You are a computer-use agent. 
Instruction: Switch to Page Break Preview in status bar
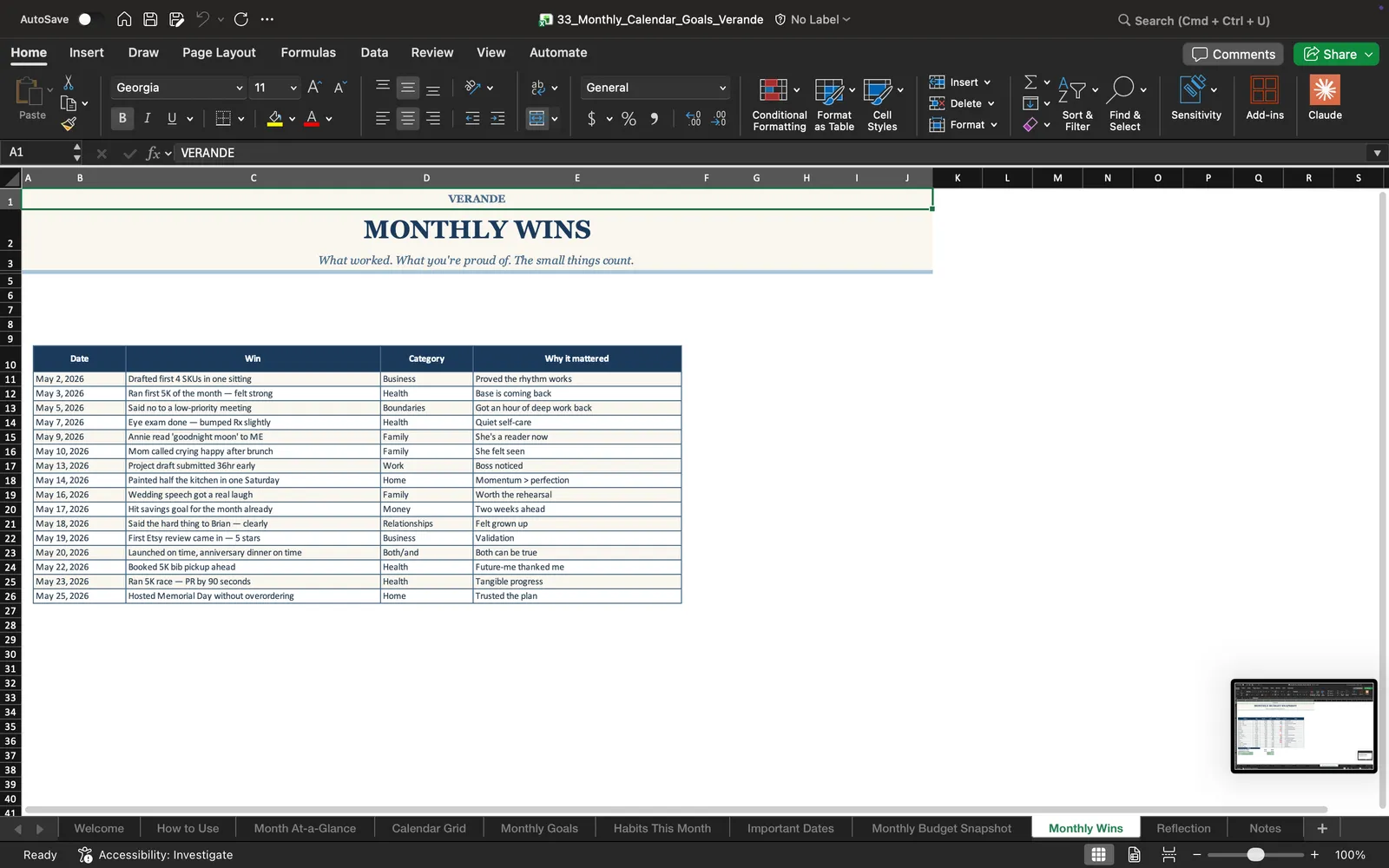tap(1168, 854)
